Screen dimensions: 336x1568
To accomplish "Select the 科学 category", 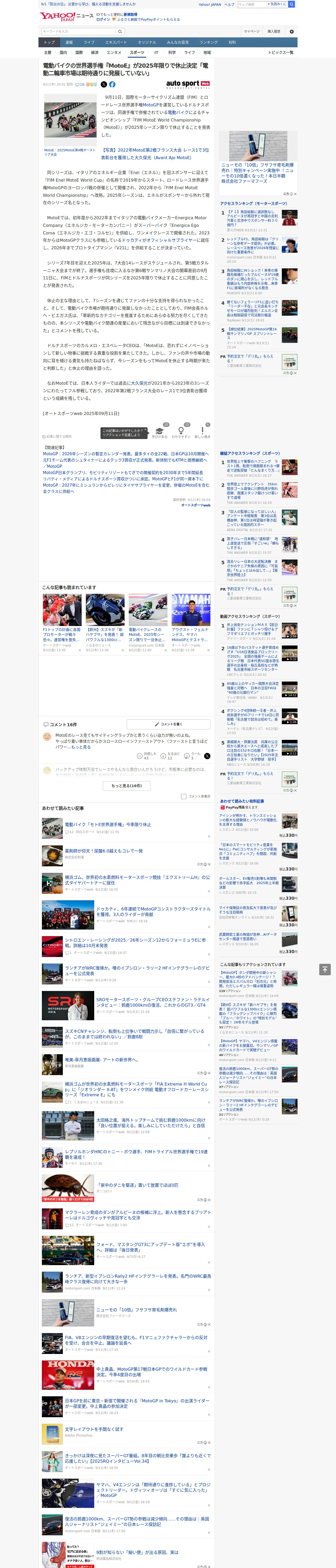I will tap(172, 52).
